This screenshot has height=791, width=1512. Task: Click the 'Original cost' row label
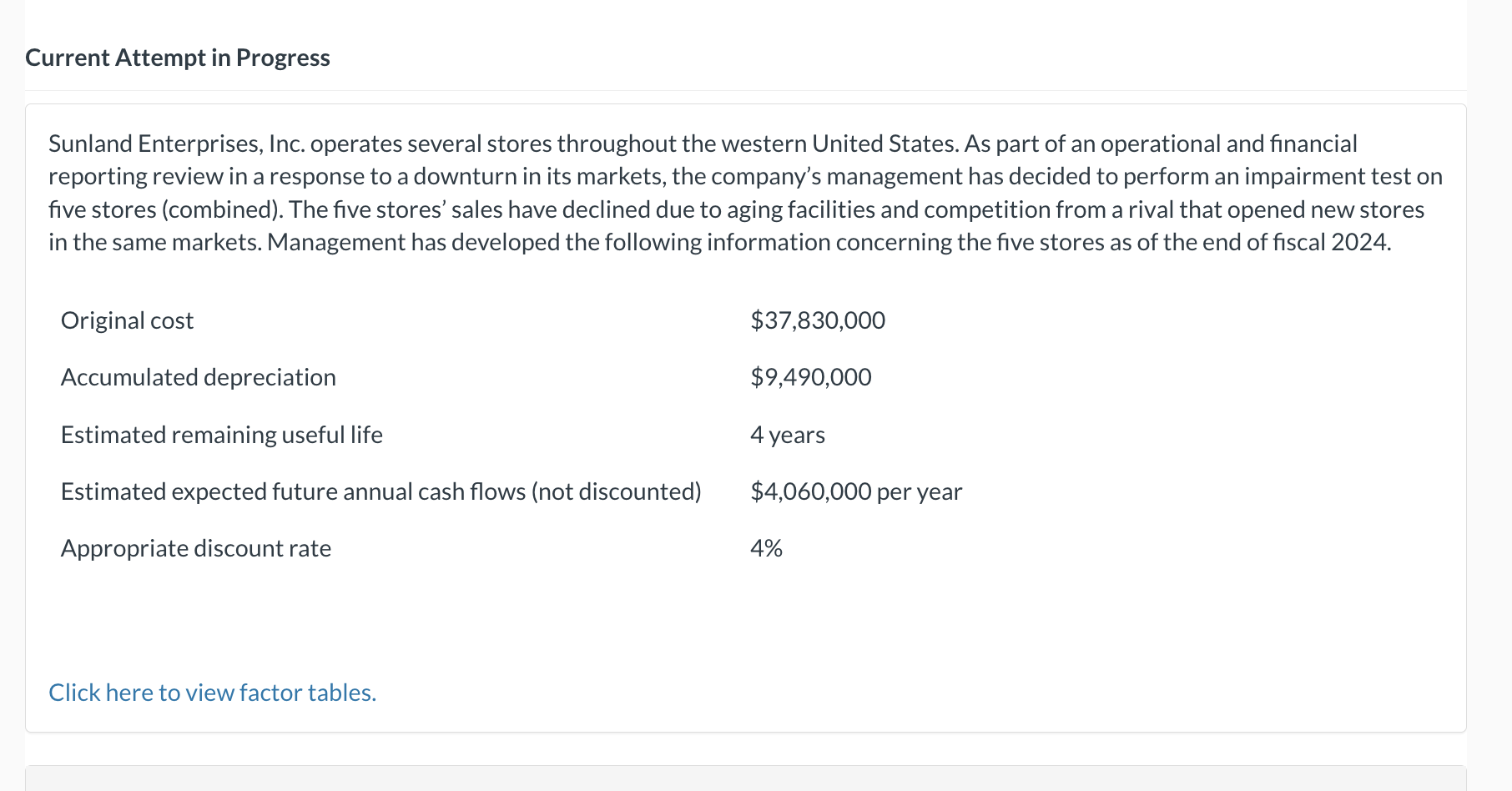coord(127,320)
